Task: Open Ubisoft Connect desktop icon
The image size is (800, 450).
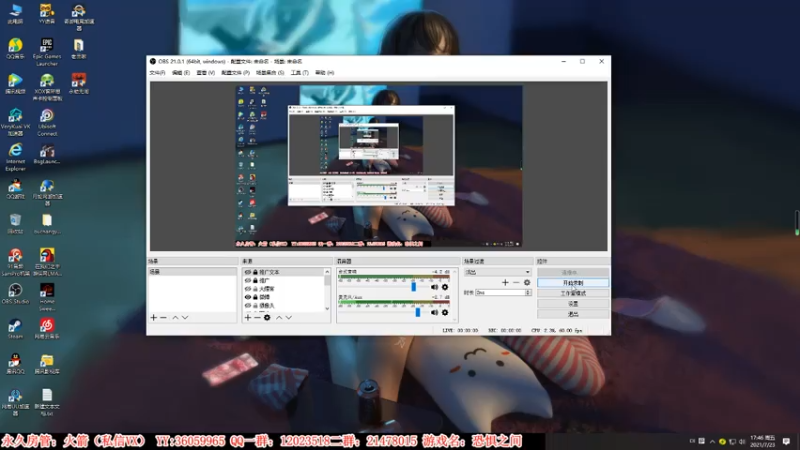Action: coord(47,122)
